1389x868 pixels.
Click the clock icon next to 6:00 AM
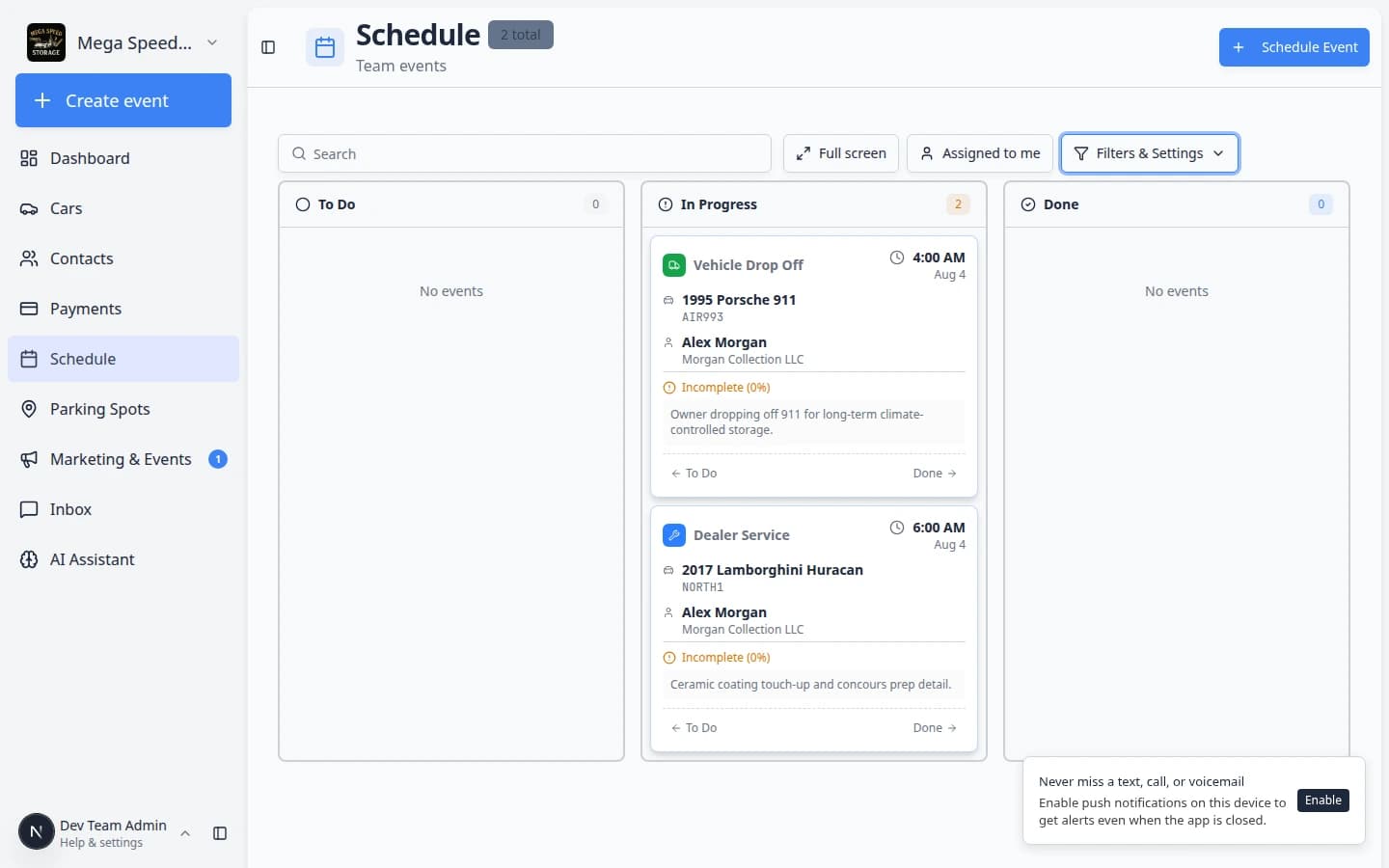coord(897,528)
